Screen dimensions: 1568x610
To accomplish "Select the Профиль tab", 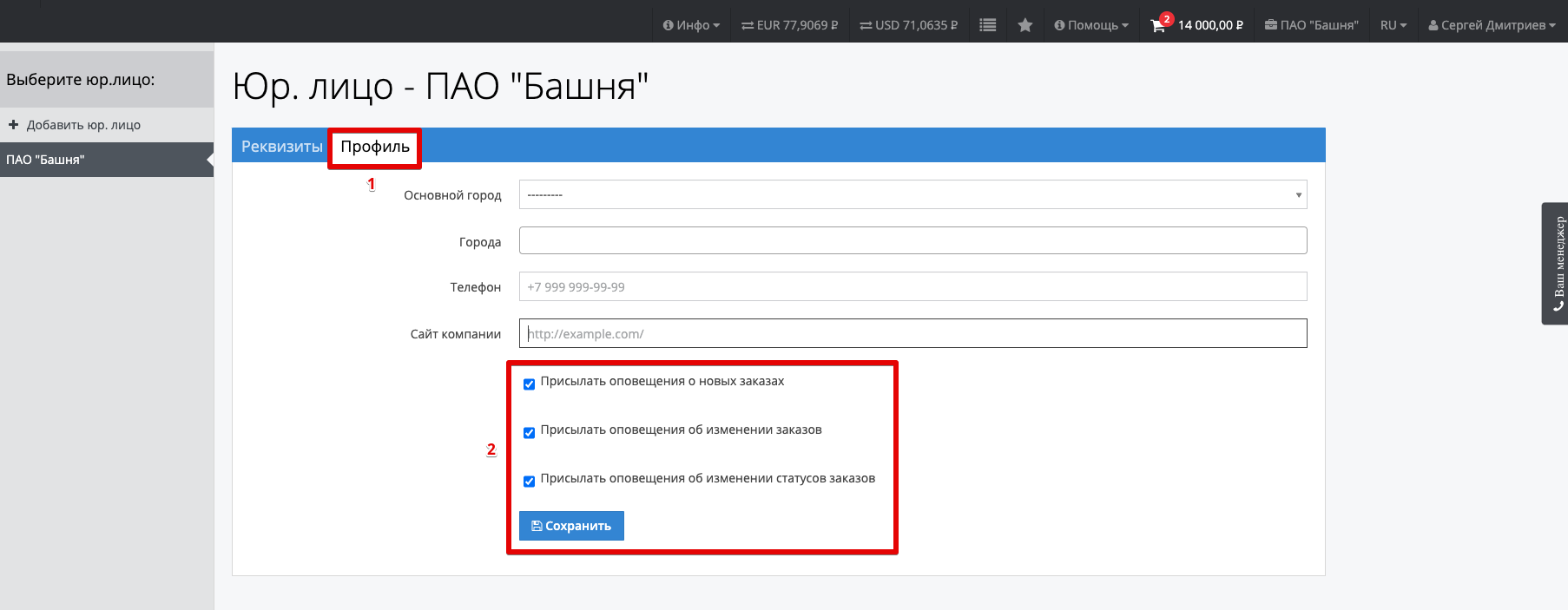I will click(x=375, y=147).
